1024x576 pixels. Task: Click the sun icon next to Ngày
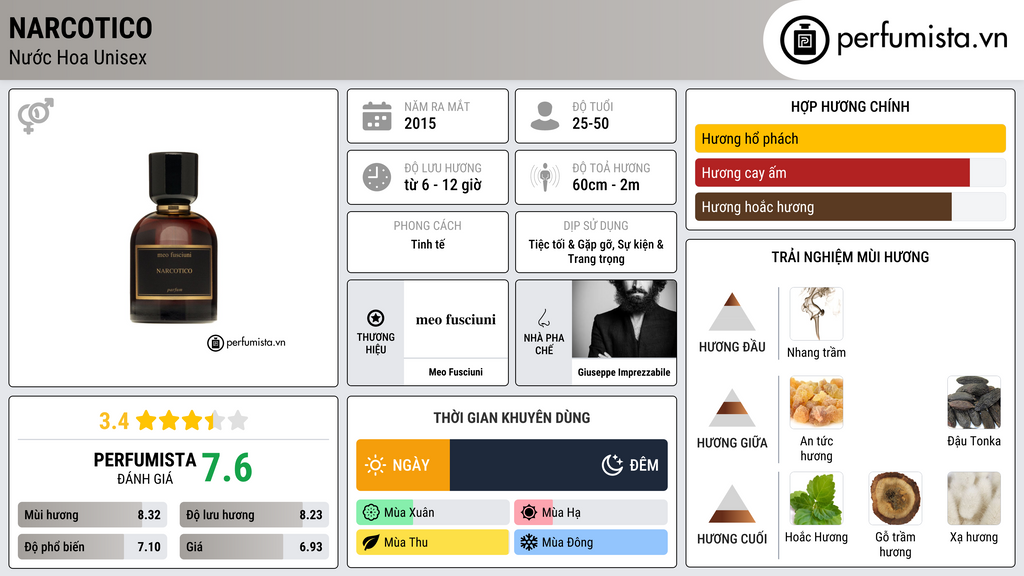pyautogui.click(x=375, y=465)
